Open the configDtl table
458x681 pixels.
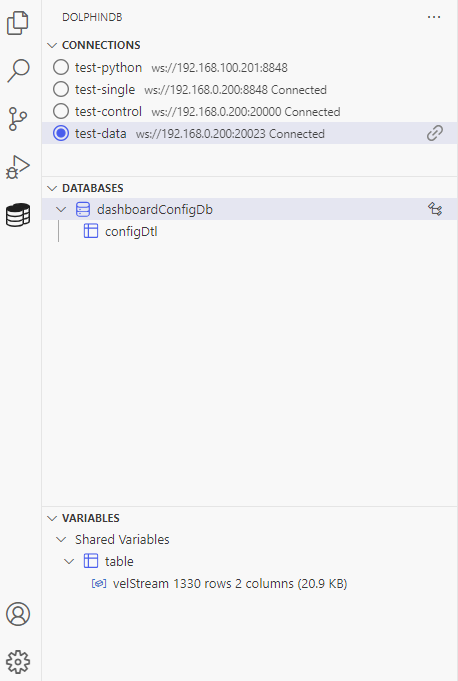tap(131, 231)
